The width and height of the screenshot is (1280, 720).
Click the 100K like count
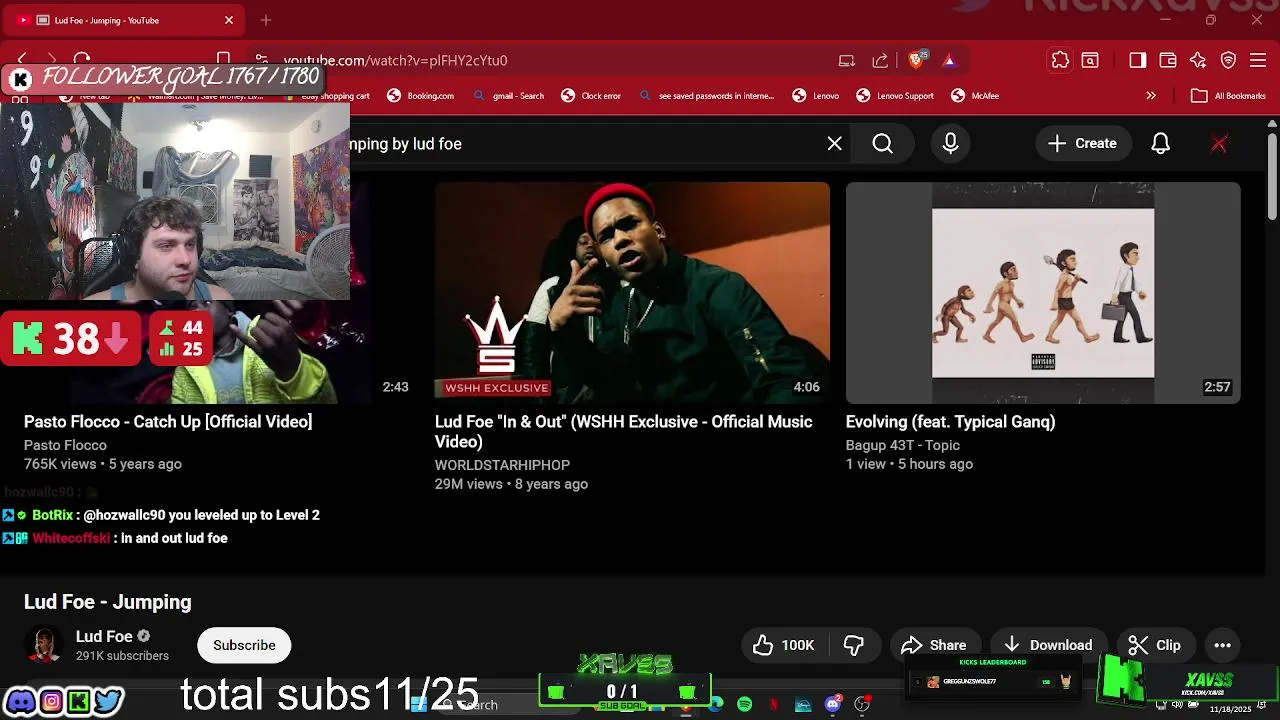pyautogui.click(x=798, y=645)
